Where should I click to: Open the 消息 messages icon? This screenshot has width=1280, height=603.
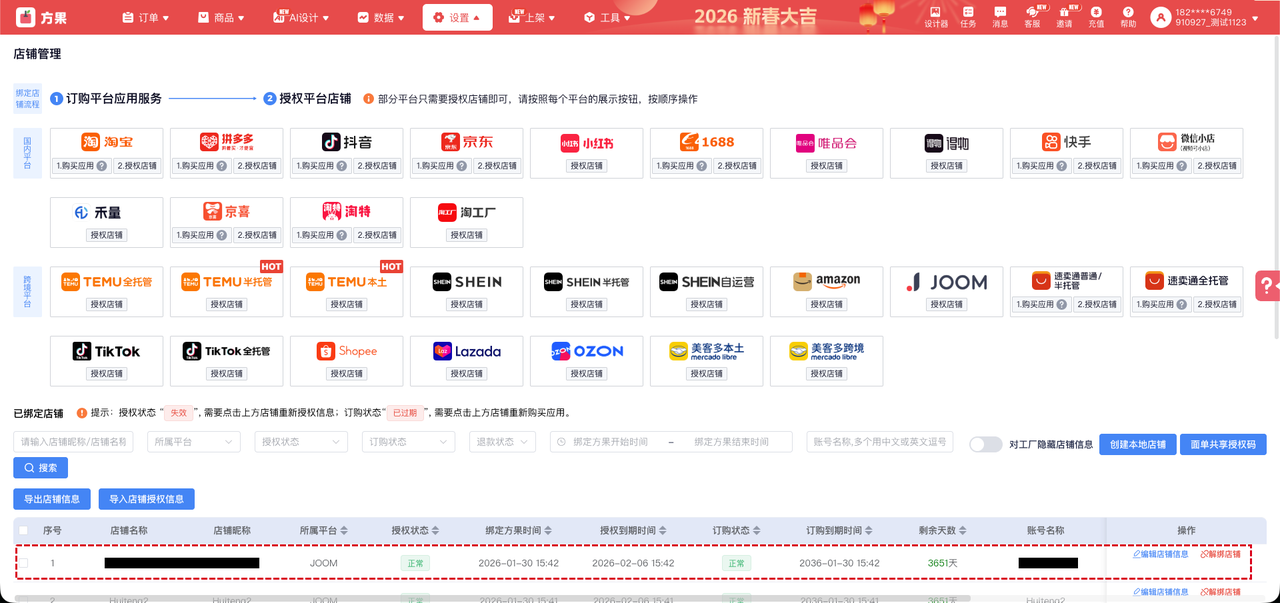(1000, 16)
